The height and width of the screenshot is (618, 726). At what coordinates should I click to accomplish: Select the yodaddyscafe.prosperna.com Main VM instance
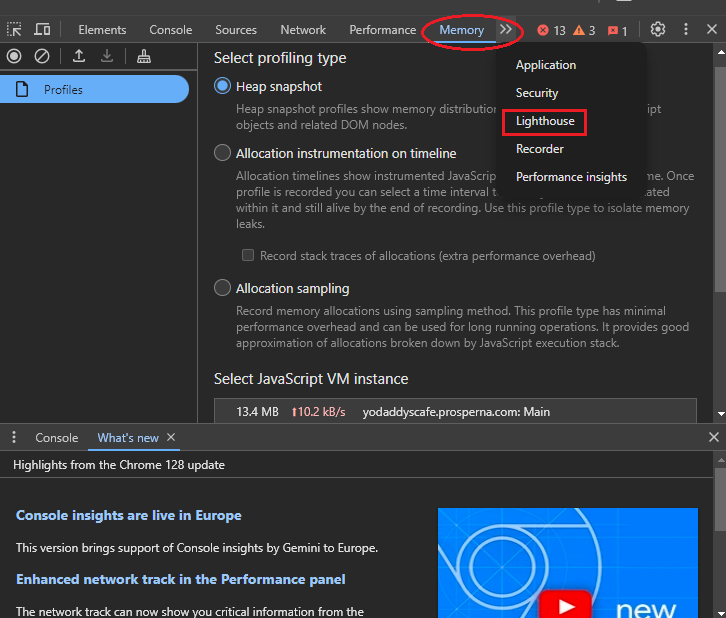coord(455,412)
